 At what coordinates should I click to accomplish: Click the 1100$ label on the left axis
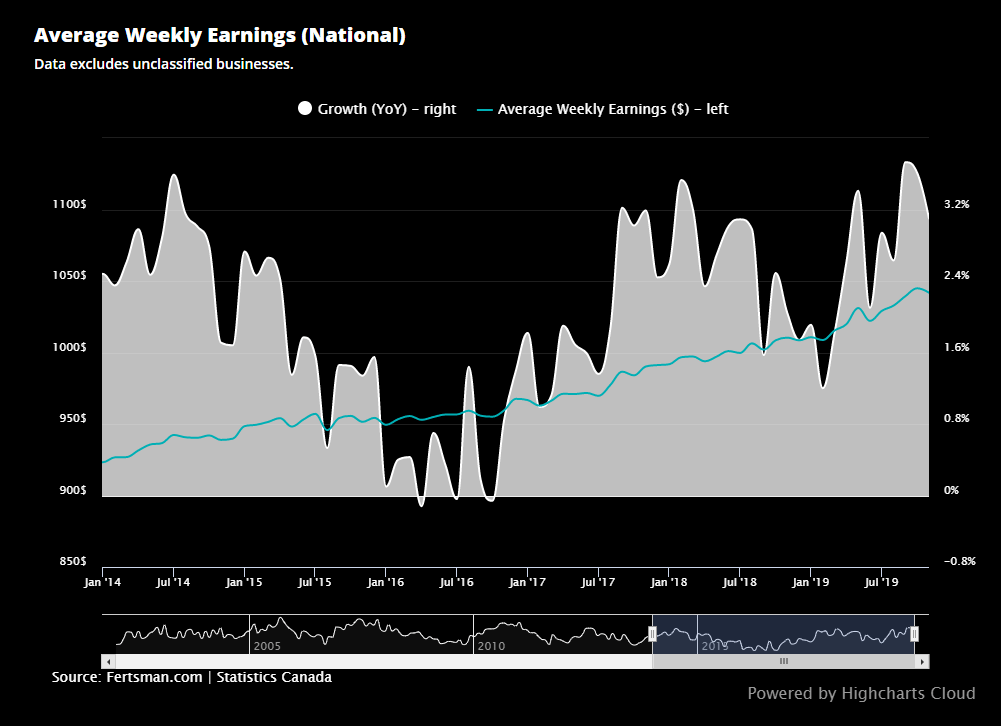pos(69,203)
